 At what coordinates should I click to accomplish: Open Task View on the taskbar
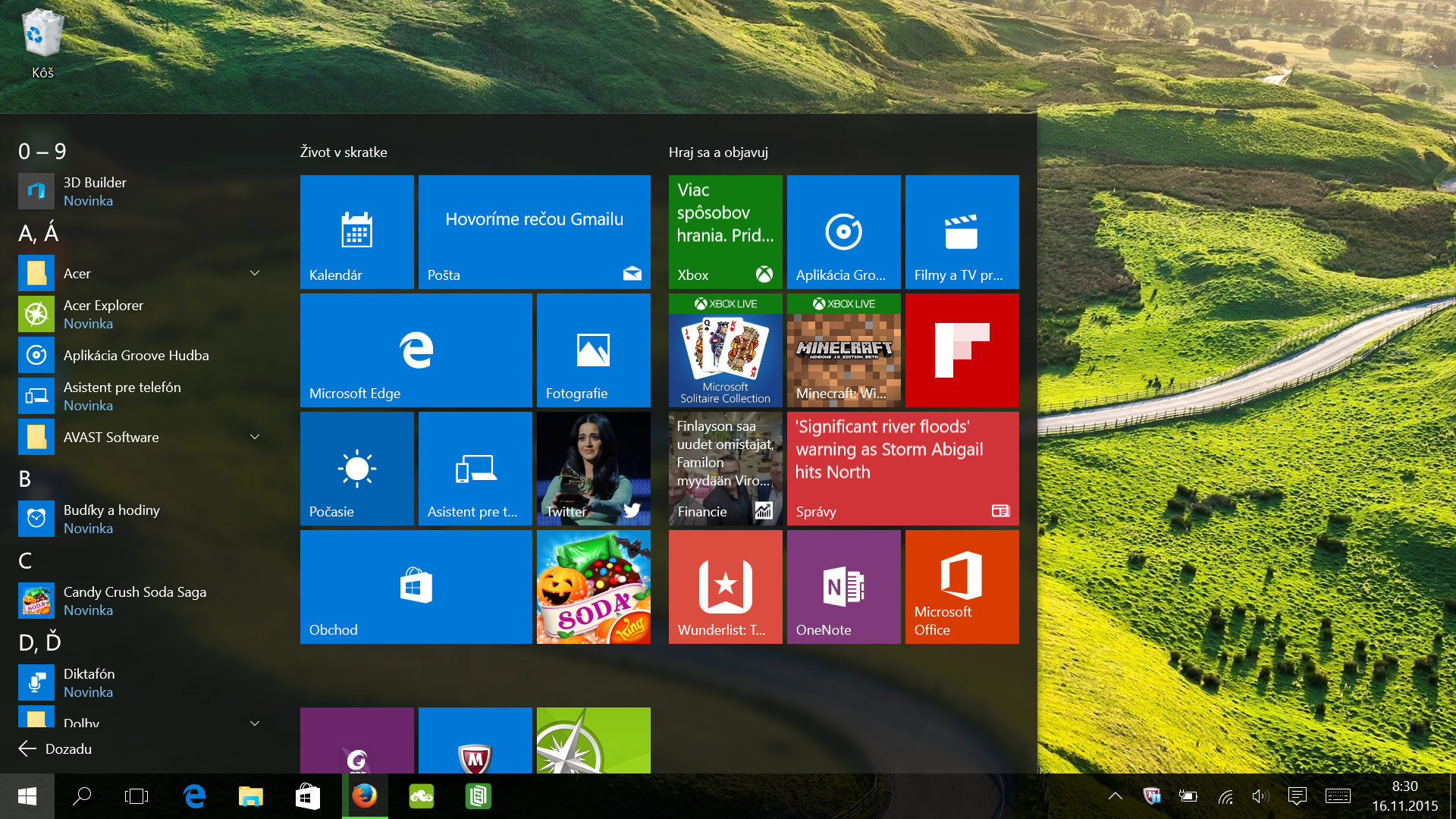pos(136,796)
